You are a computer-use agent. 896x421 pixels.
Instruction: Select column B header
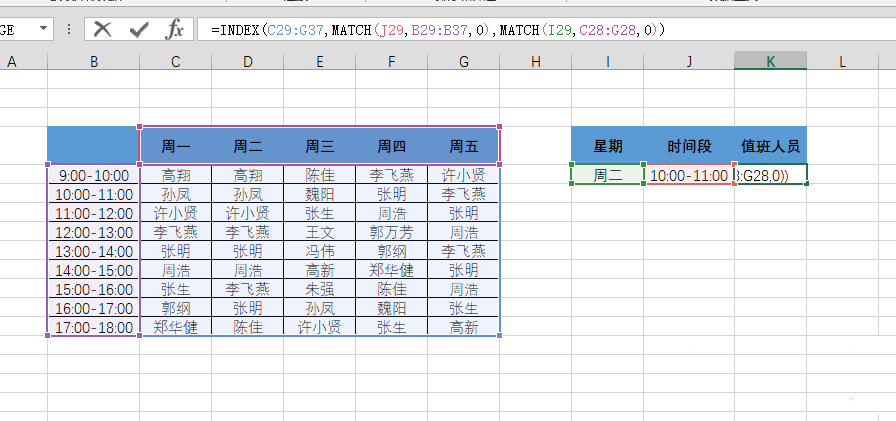point(94,62)
